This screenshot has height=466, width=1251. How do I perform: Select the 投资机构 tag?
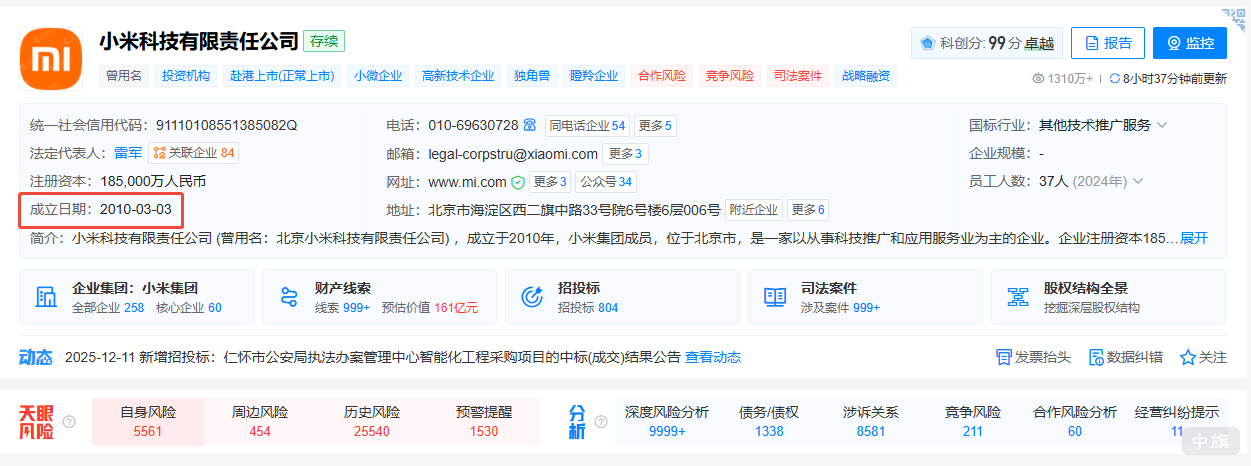click(186, 76)
